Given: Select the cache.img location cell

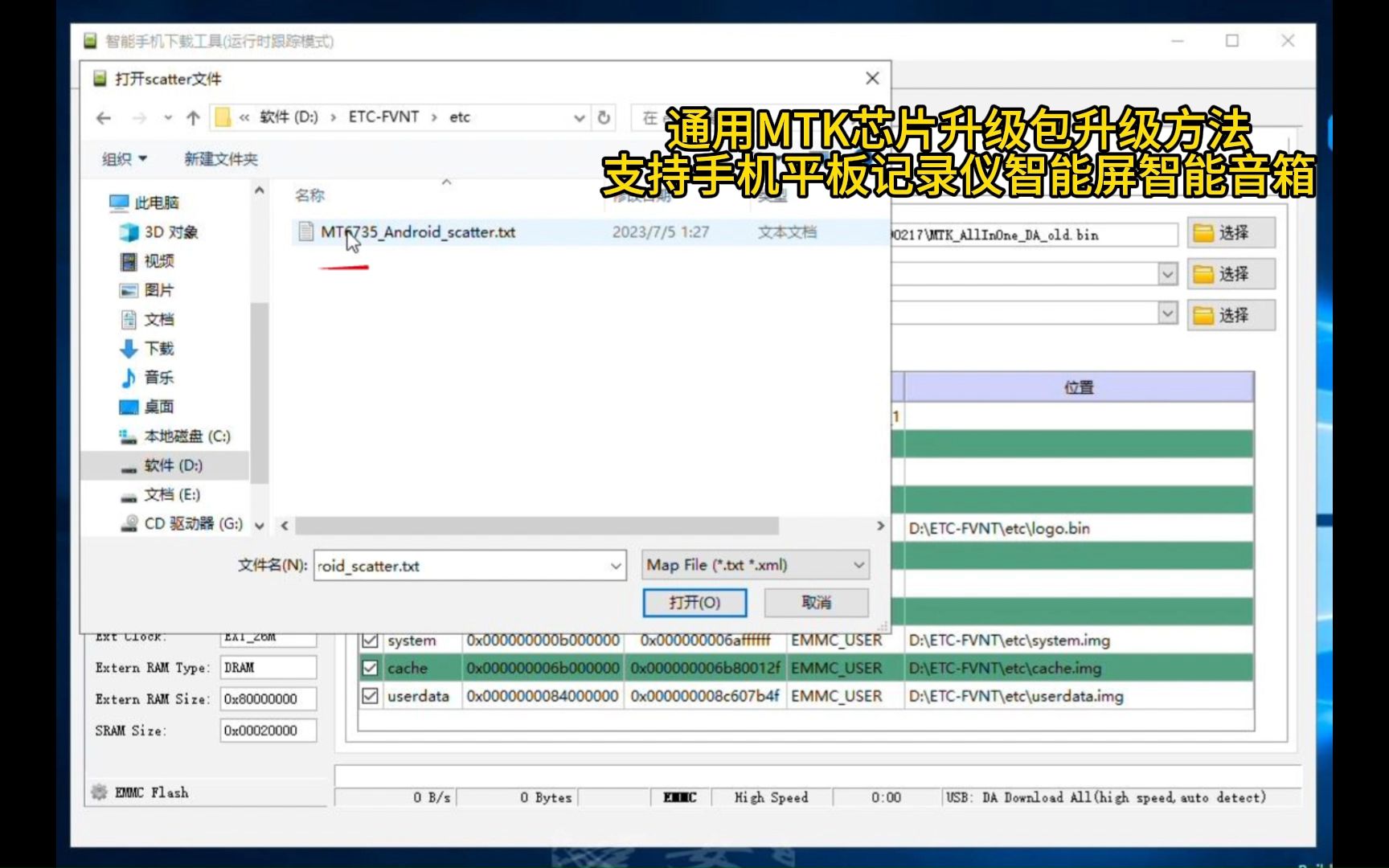Looking at the screenshot, I should 1079,668.
